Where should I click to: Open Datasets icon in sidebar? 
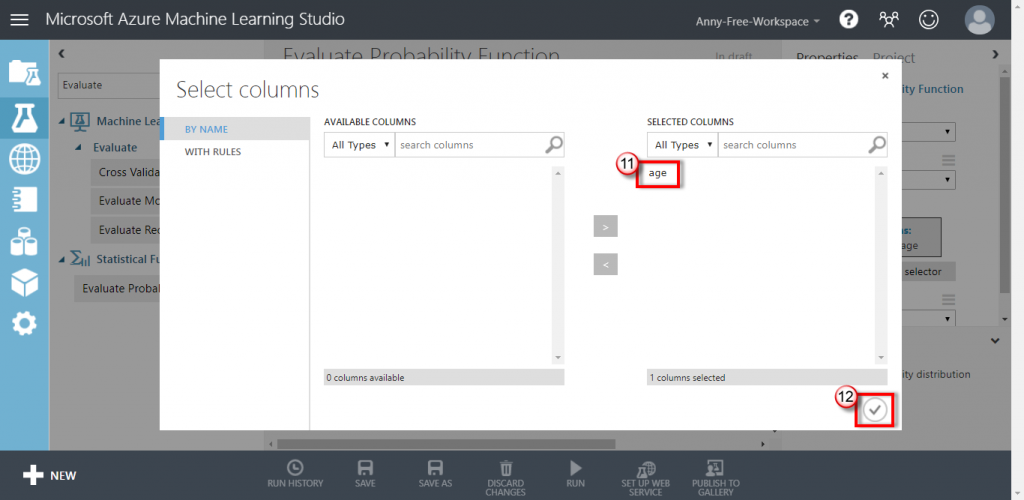(x=24, y=241)
